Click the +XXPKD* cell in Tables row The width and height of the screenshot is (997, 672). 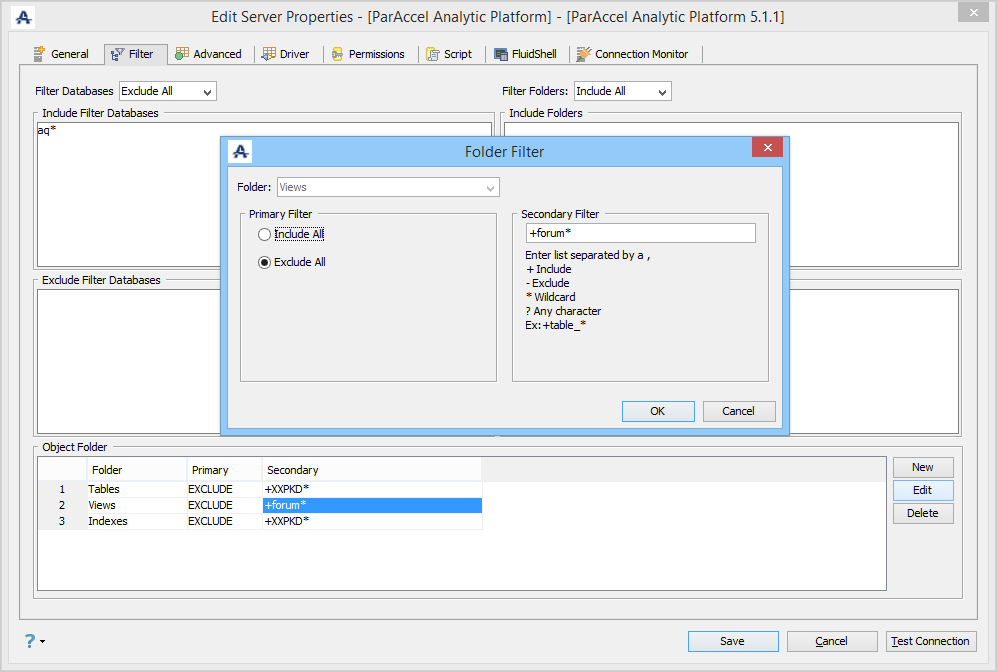tap(372, 490)
